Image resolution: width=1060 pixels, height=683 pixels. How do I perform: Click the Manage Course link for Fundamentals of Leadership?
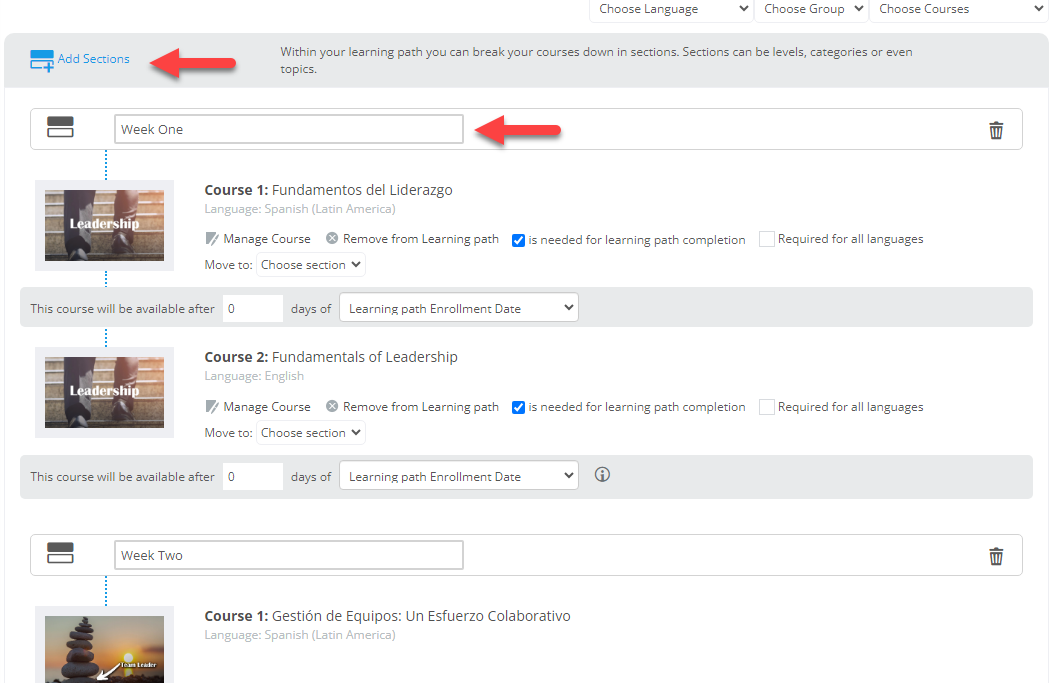pyautogui.click(x=267, y=407)
